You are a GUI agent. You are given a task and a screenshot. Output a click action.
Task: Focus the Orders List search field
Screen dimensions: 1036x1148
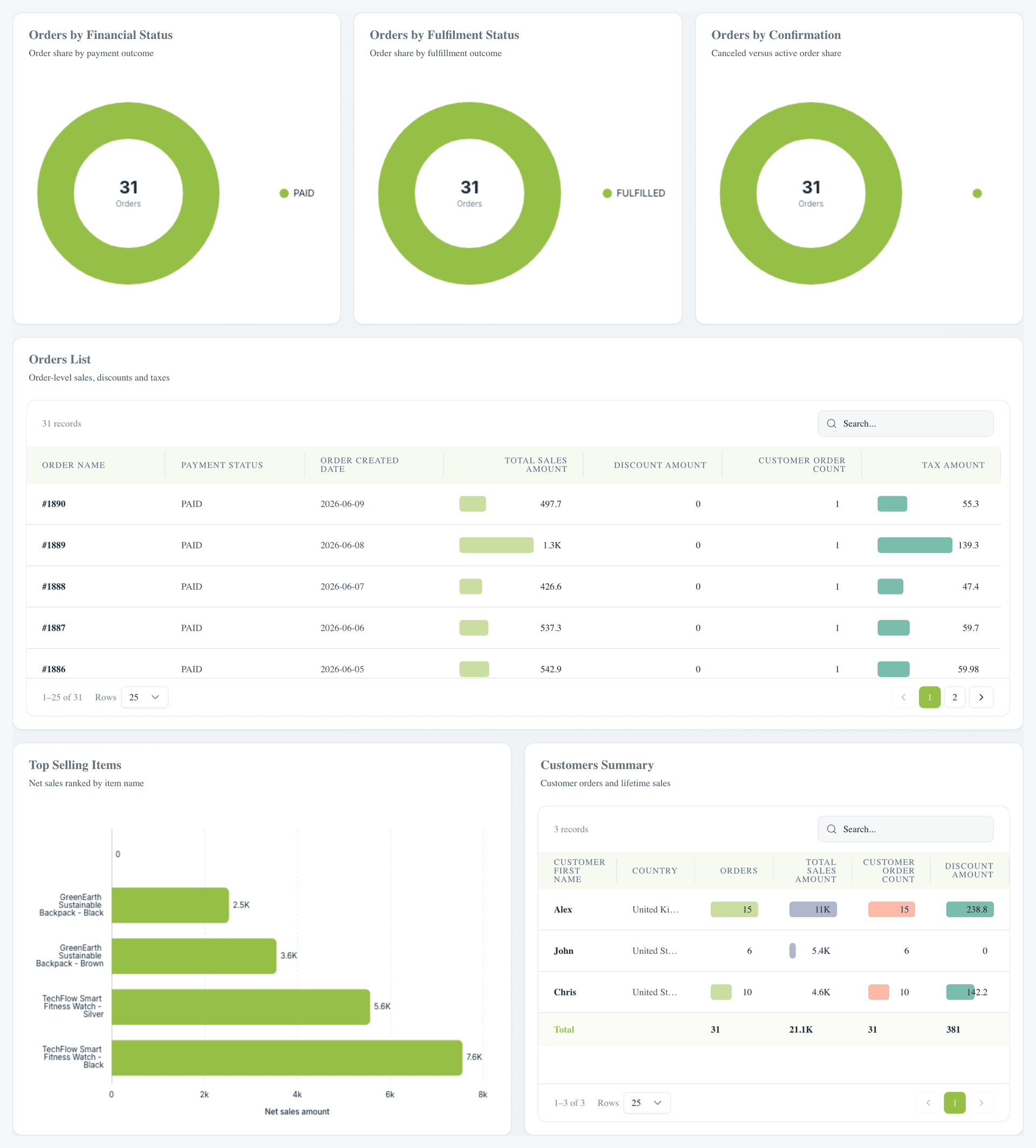click(x=905, y=423)
